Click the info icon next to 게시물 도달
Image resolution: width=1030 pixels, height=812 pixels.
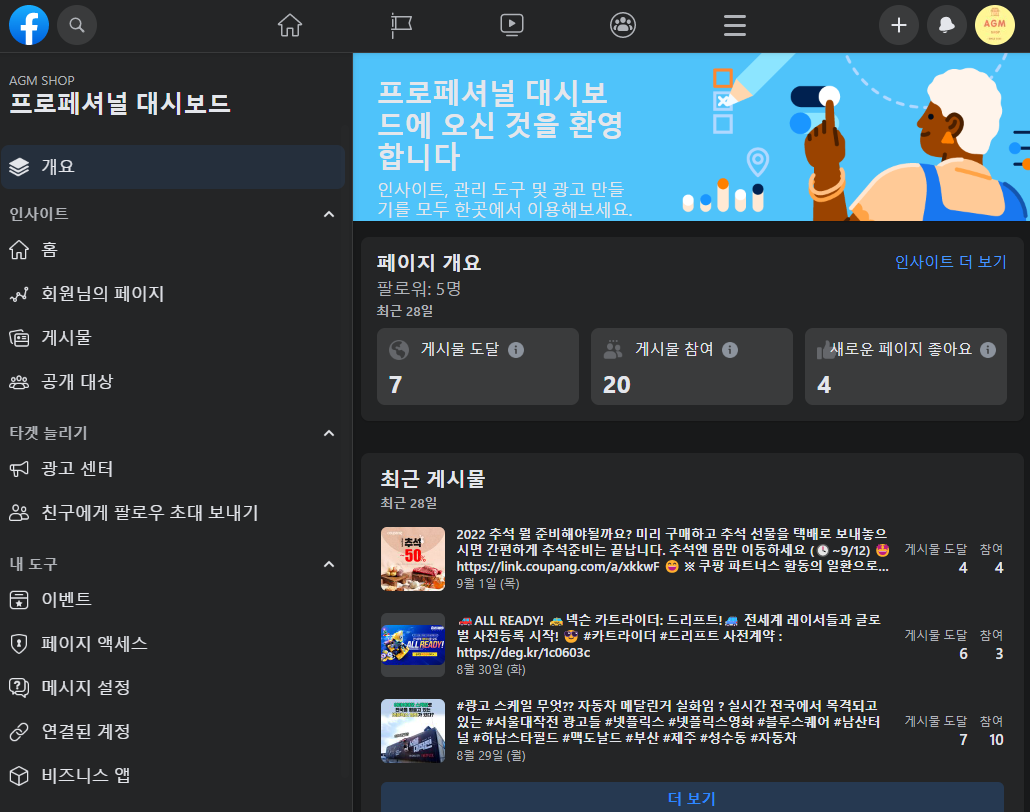tap(516, 350)
